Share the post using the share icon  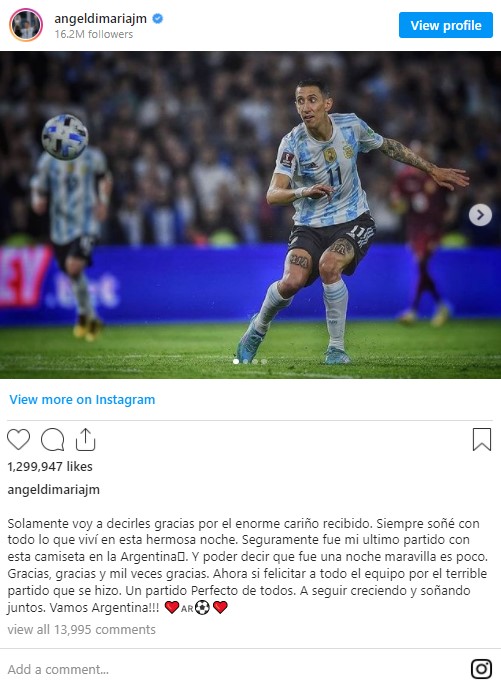[x=85, y=439]
